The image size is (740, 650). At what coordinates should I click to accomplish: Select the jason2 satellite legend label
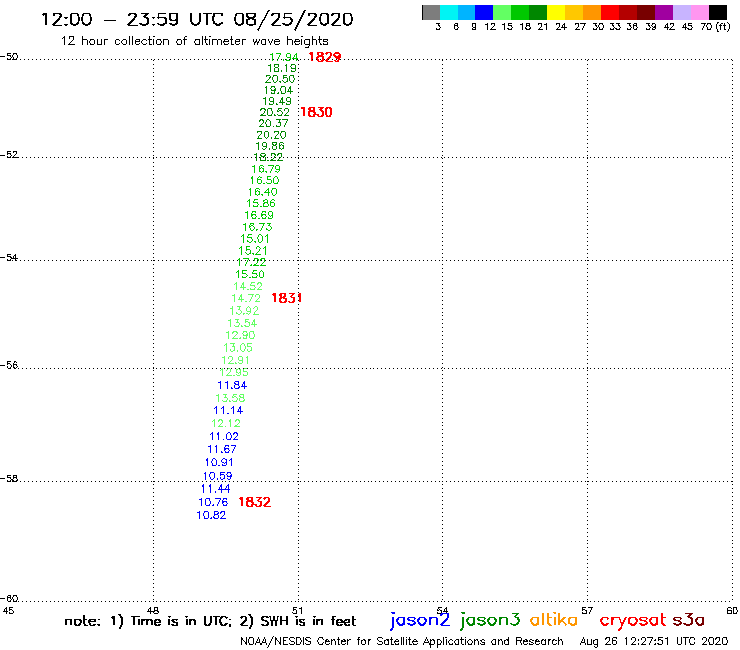click(420, 620)
